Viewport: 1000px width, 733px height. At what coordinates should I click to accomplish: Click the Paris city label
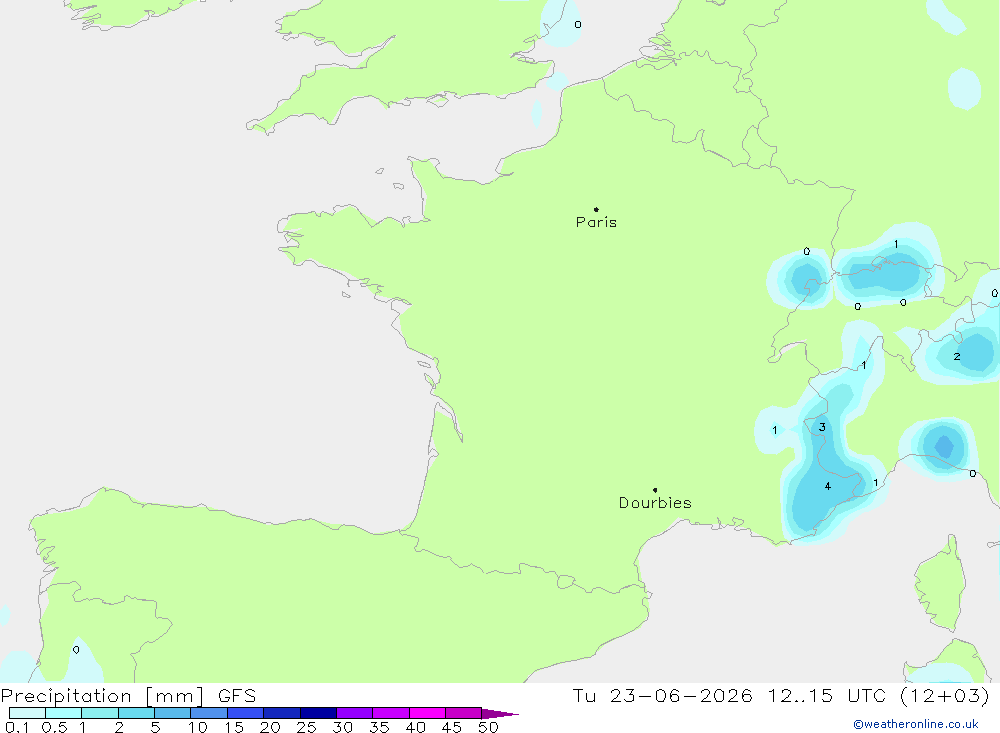click(596, 222)
